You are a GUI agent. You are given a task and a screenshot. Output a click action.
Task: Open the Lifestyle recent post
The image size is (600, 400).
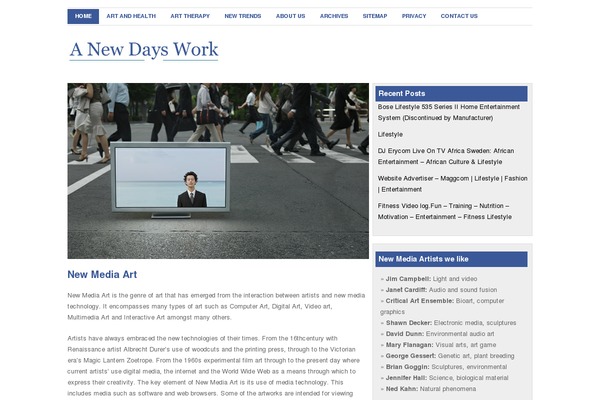pos(390,134)
